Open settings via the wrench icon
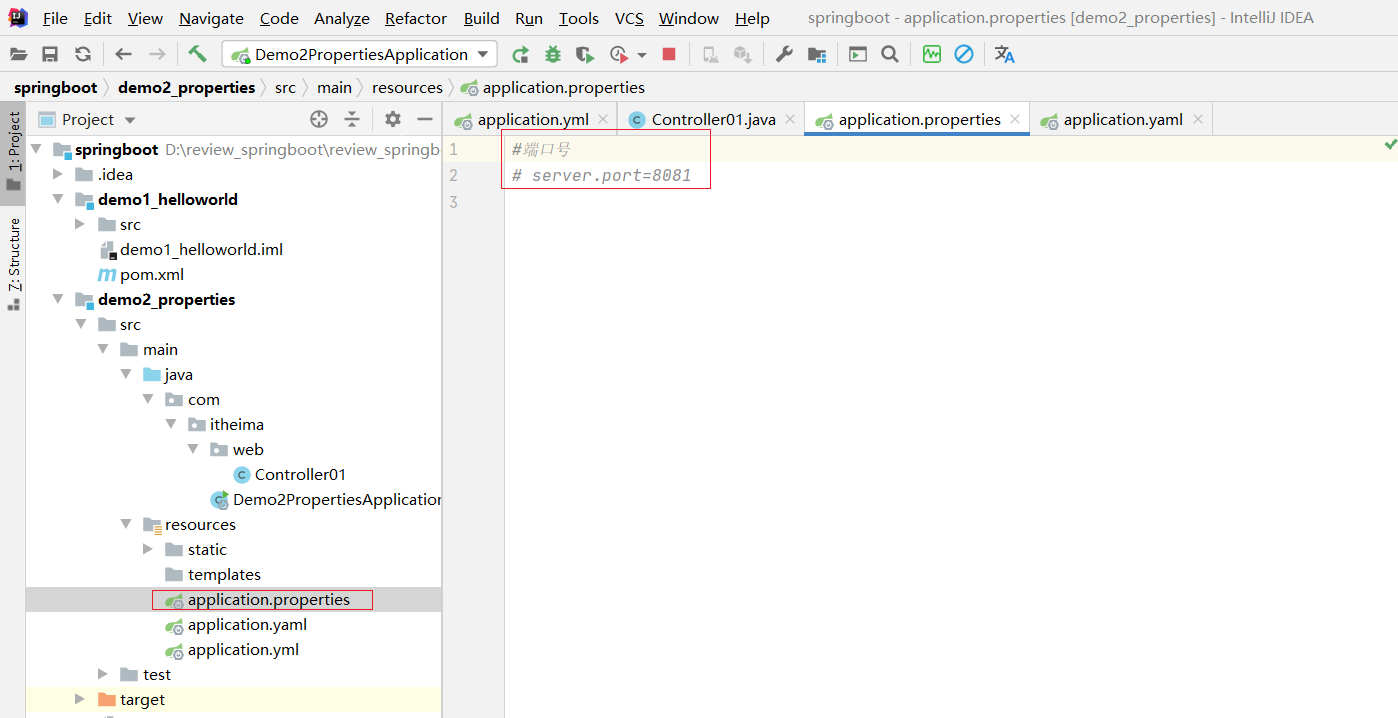1398x718 pixels. (784, 54)
